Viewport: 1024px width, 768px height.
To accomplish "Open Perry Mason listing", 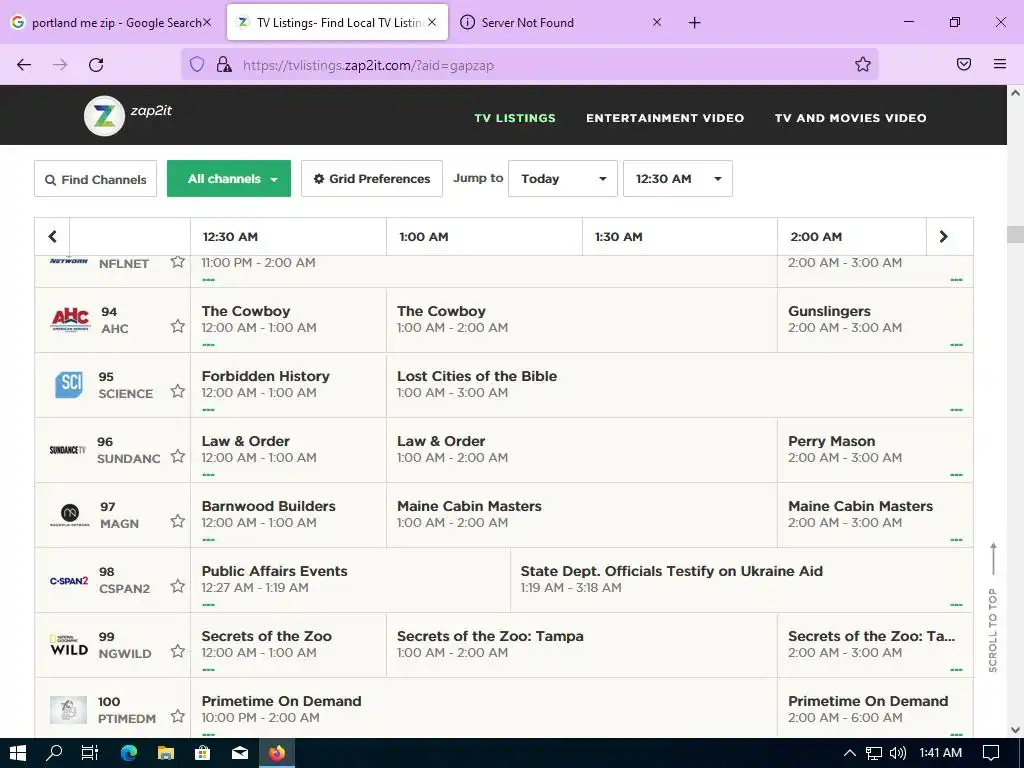I will click(x=875, y=450).
